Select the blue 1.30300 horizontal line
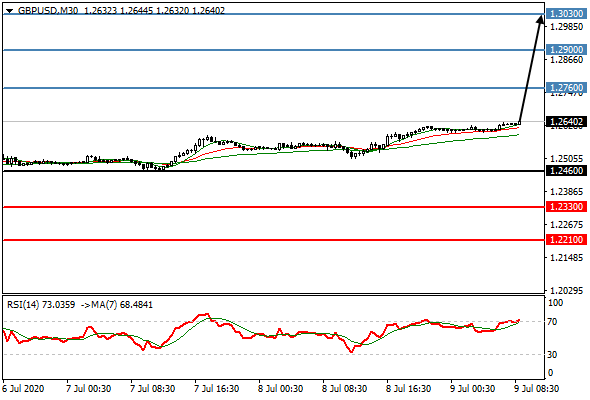The width and height of the screenshot is (590, 400). tap(274, 14)
